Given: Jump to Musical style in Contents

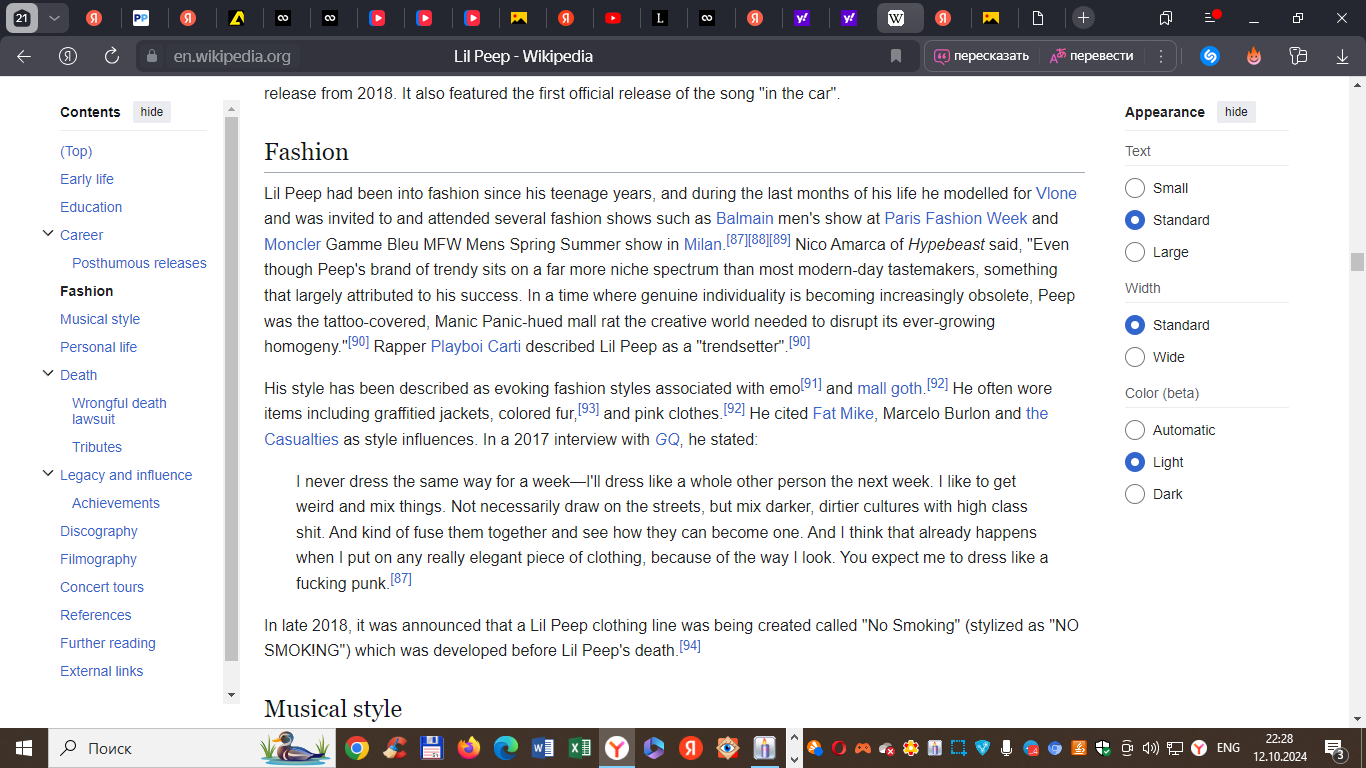Looking at the screenshot, I should point(100,319).
